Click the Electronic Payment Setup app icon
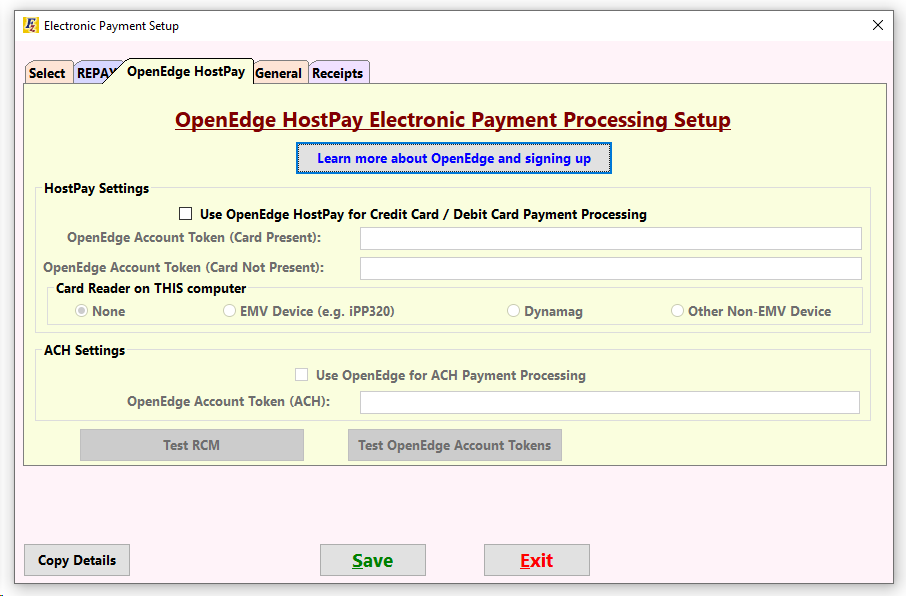The height and width of the screenshot is (596, 906). [x=31, y=25]
